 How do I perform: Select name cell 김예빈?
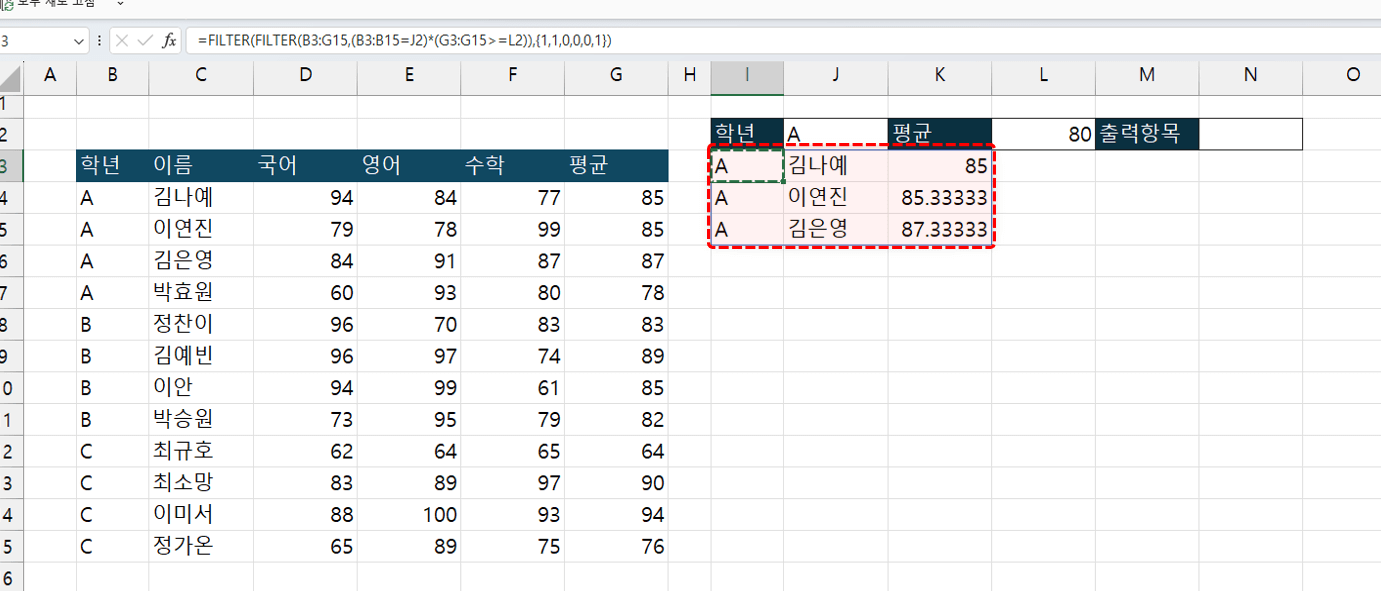tap(201, 356)
